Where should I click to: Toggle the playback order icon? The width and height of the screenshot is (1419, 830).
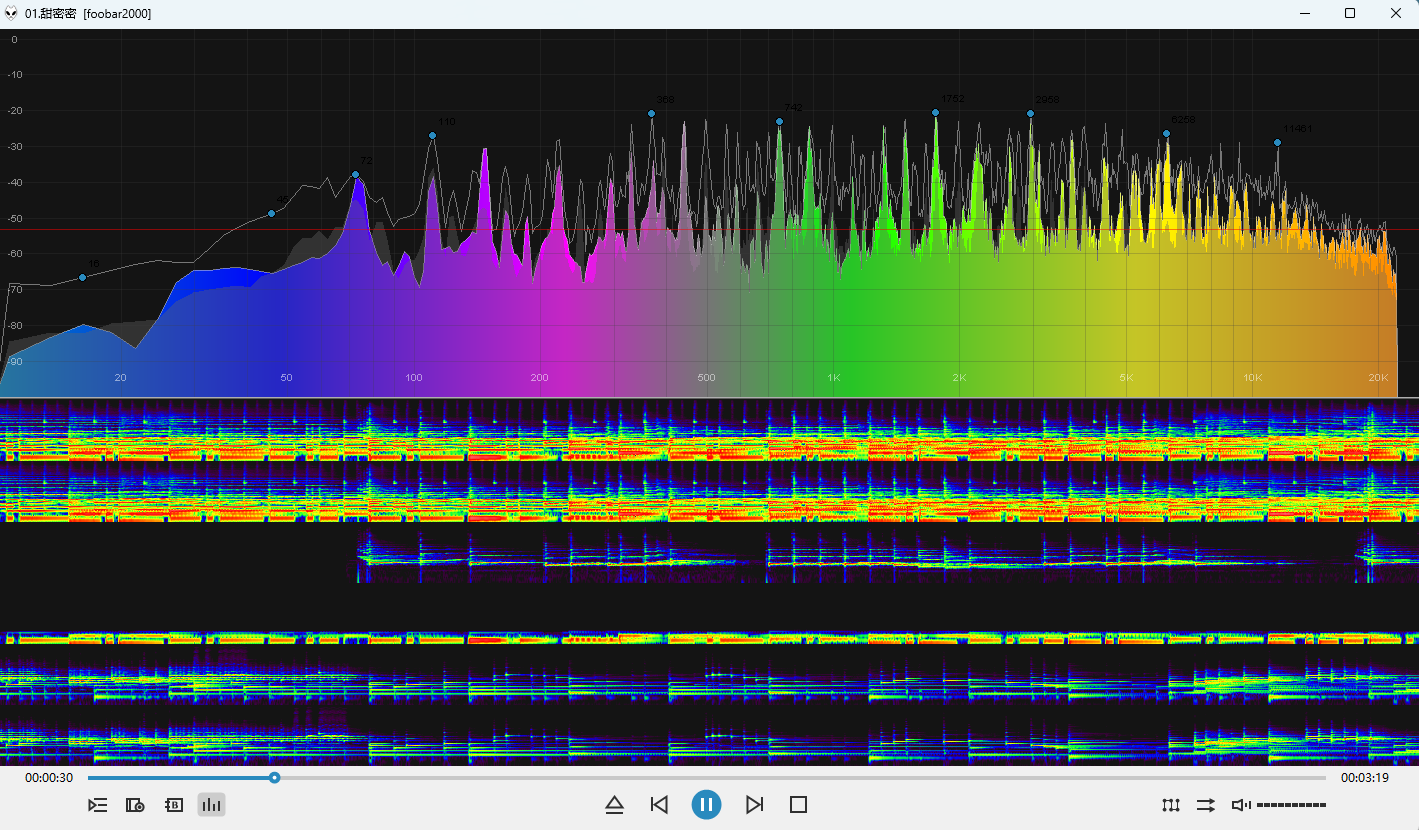1206,805
